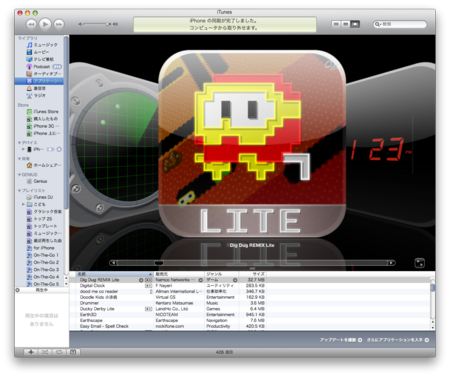Open the Ringtones bell item
Screen dimensions: 450x377
tap(36, 88)
